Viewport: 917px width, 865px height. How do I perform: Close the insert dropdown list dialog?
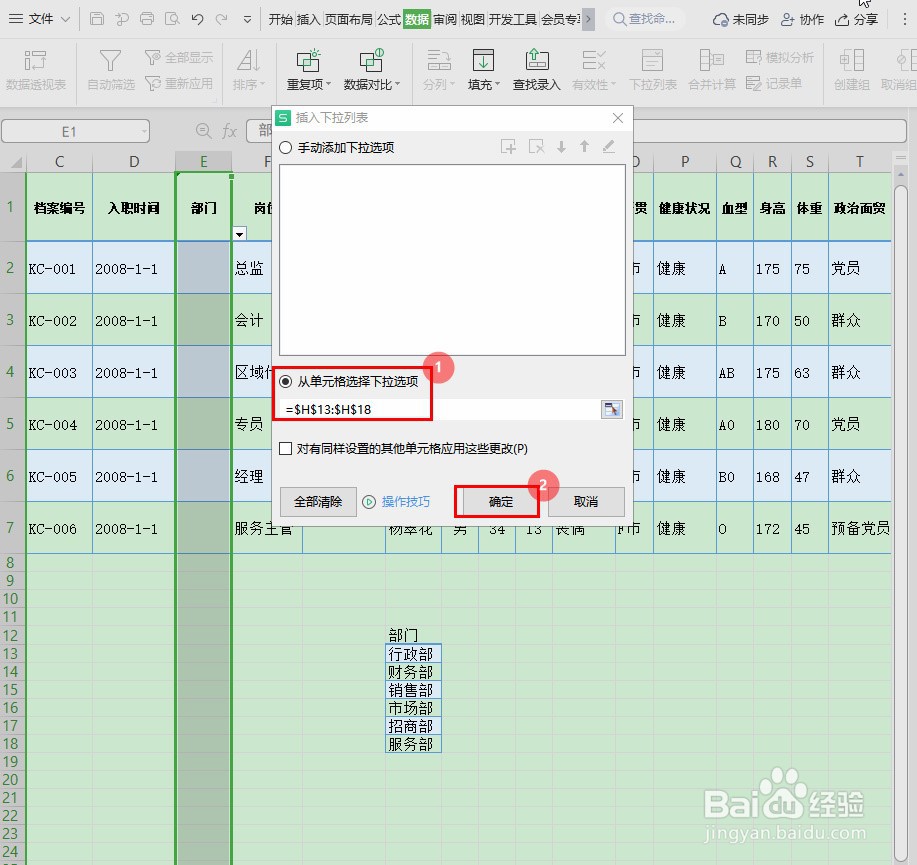[618, 118]
